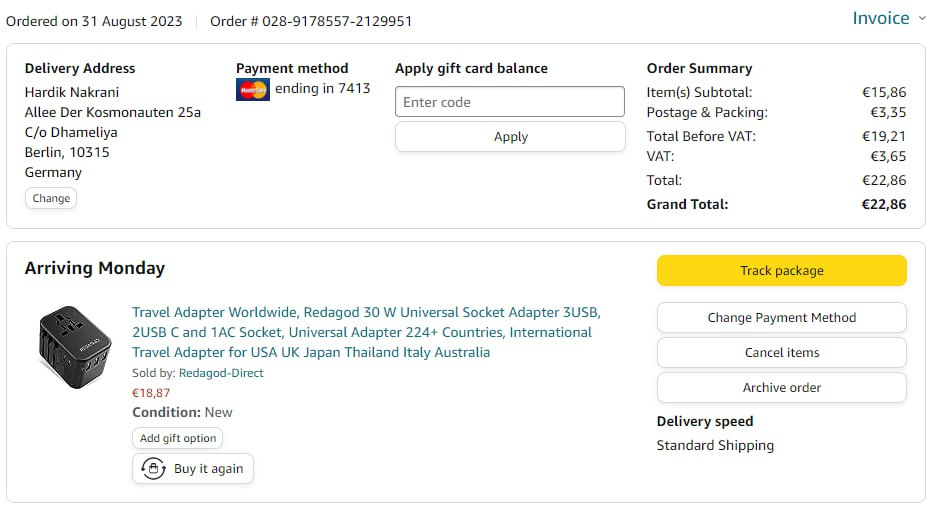Viewport: 933px width, 506px height.
Task: Click the item price €18,87
Action: [x=151, y=393]
